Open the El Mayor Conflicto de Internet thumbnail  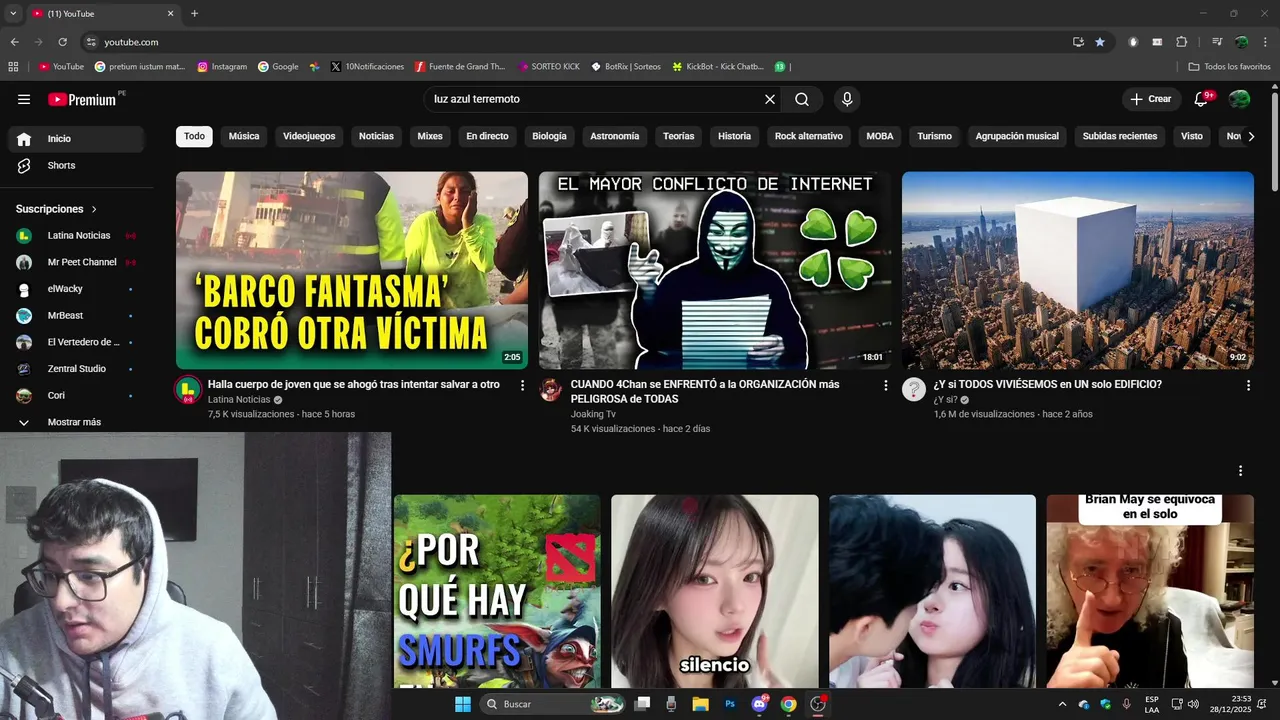click(715, 270)
